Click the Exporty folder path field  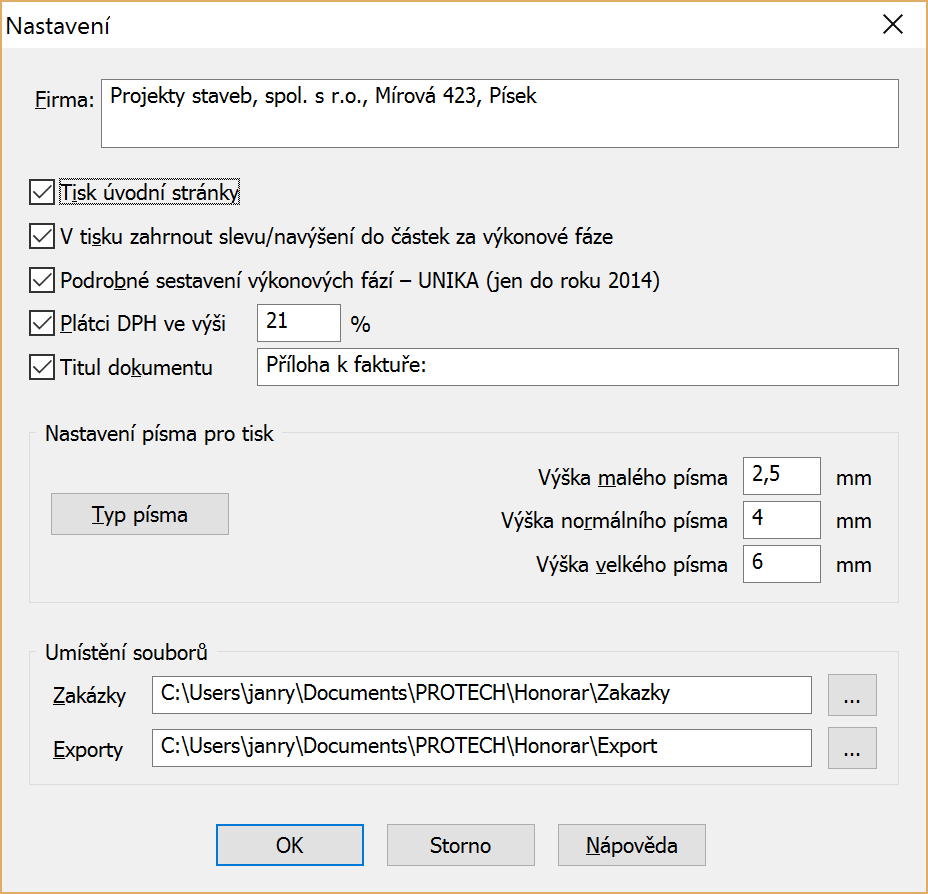(481, 748)
